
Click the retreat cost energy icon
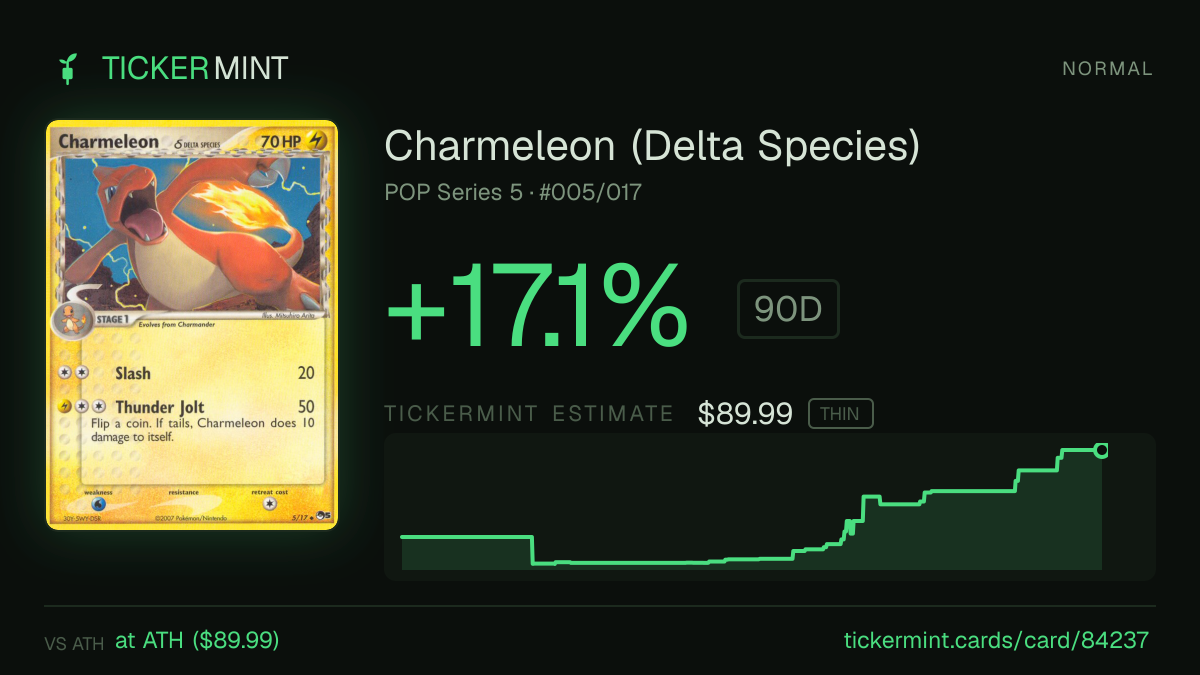click(269, 505)
